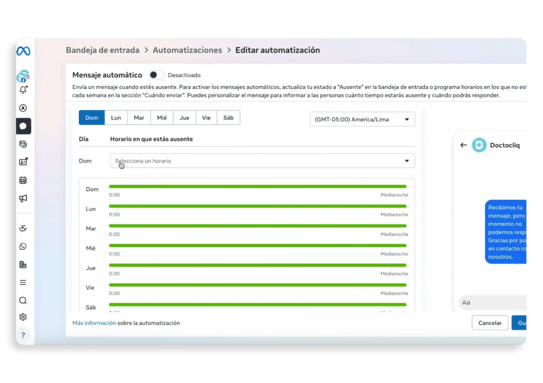Click the Sáb green schedule bar
Screen dimensions: 543x383
[258, 305]
